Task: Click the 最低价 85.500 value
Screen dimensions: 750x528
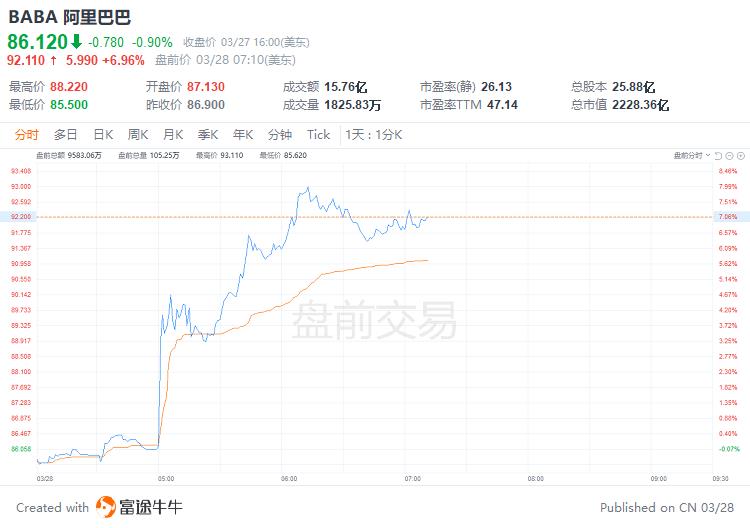Action: click(x=69, y=104)
